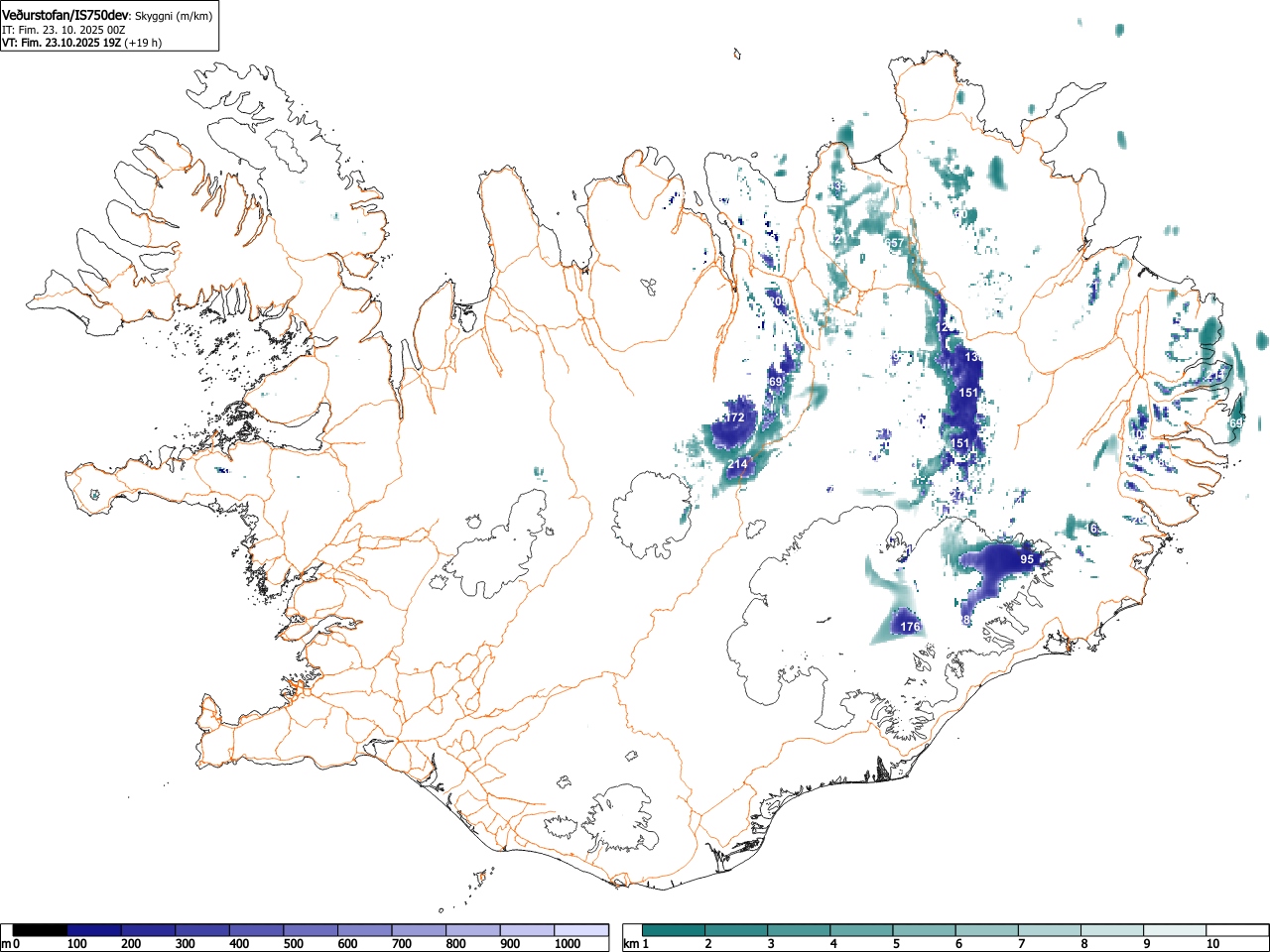Screen dimensions: 1270x952
Task: Click the black 0–100 m legend swatch
Action: (41, 930)
